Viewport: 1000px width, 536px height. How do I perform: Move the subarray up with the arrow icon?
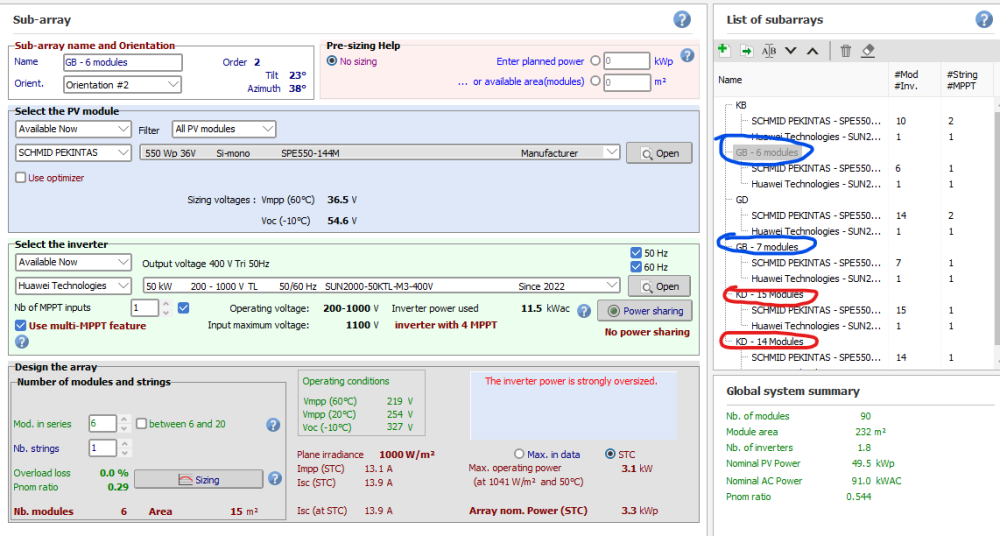(x=812, y=50)
